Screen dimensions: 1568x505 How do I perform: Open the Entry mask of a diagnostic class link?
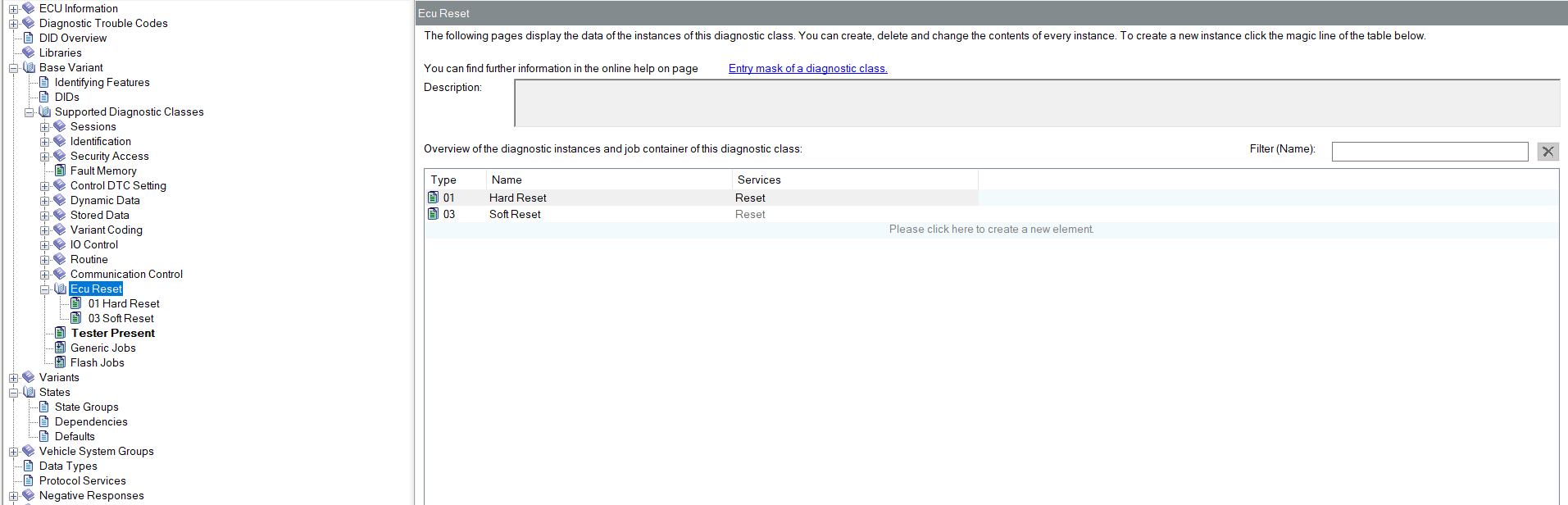point(808,68)
